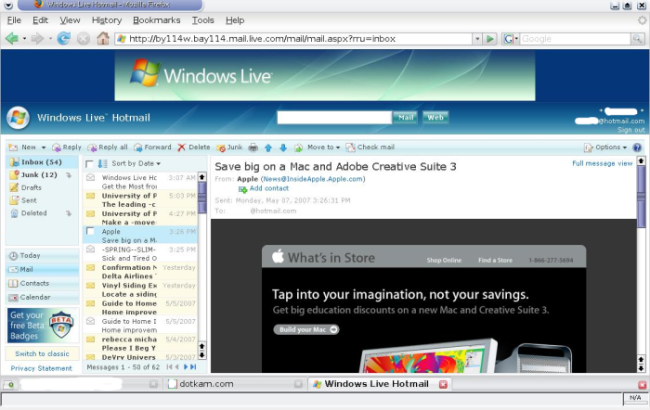
Task: Open the Privacy Statement link
Action: point(41,368)
